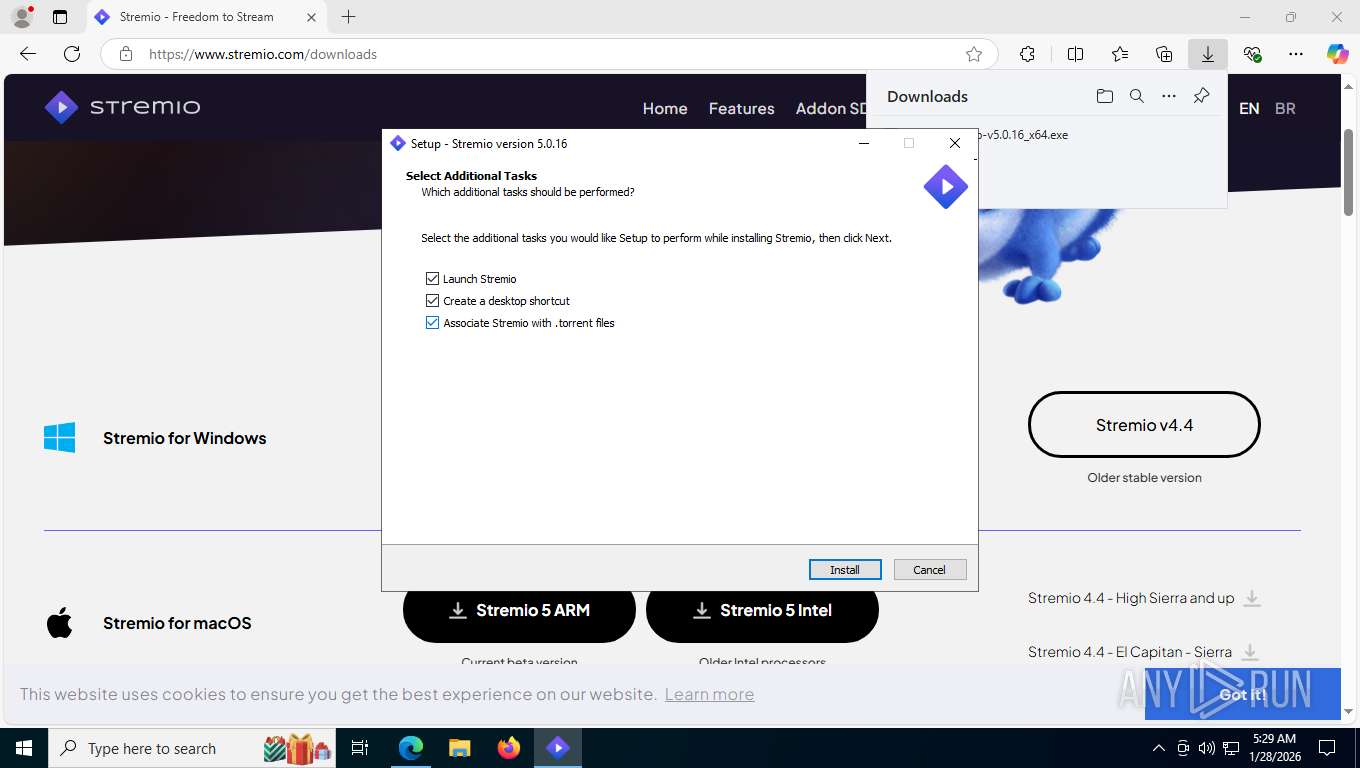Click the address bar URL field

coord(548,54)
